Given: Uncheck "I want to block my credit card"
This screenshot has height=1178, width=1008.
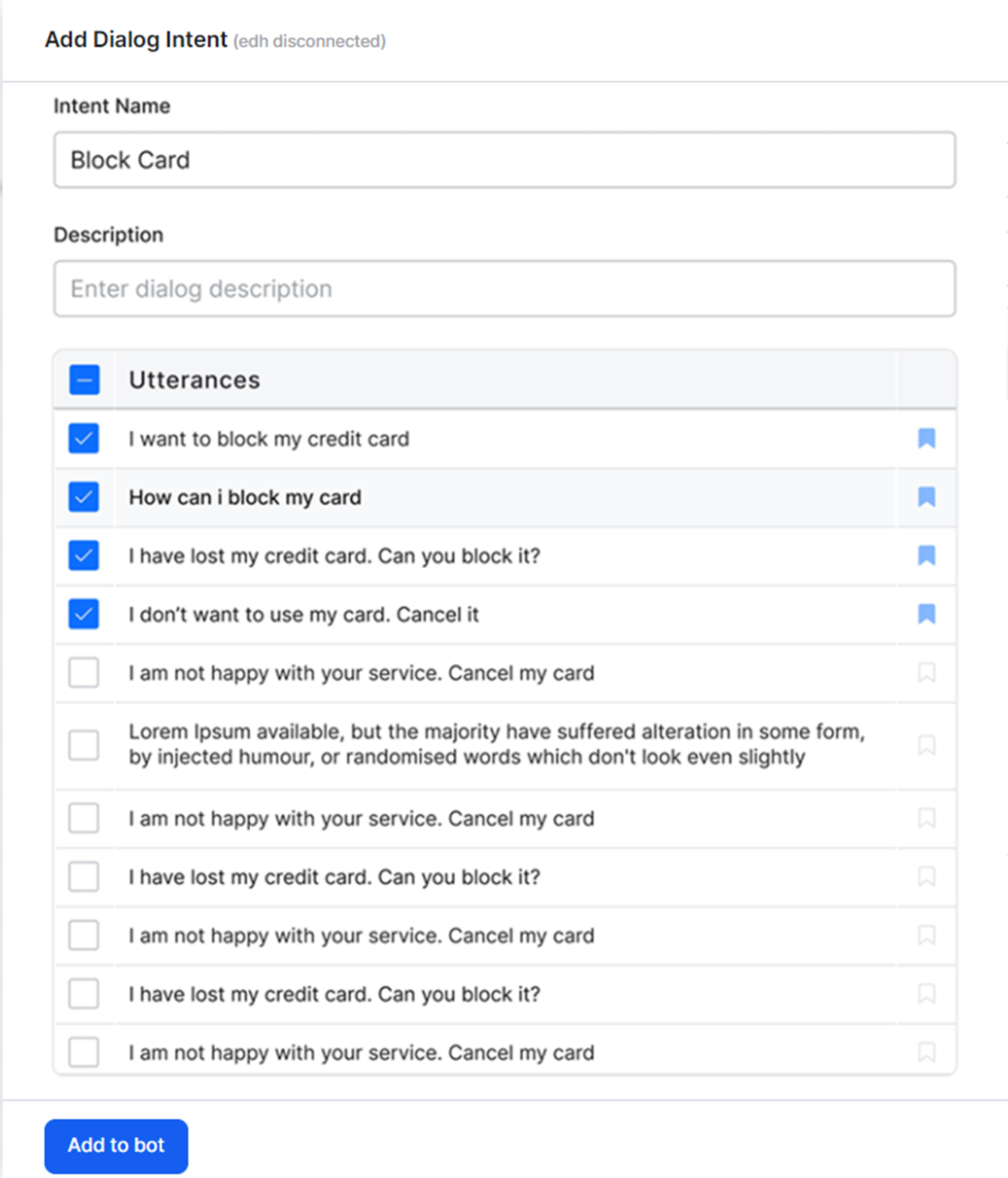Looking at the screenshot, I should coord(84,438).
